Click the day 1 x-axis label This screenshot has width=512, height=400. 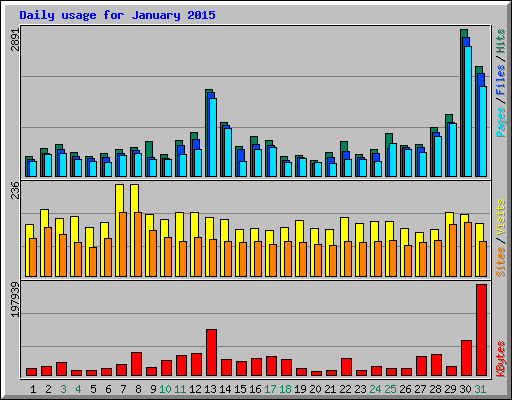[x=33, y=389]
